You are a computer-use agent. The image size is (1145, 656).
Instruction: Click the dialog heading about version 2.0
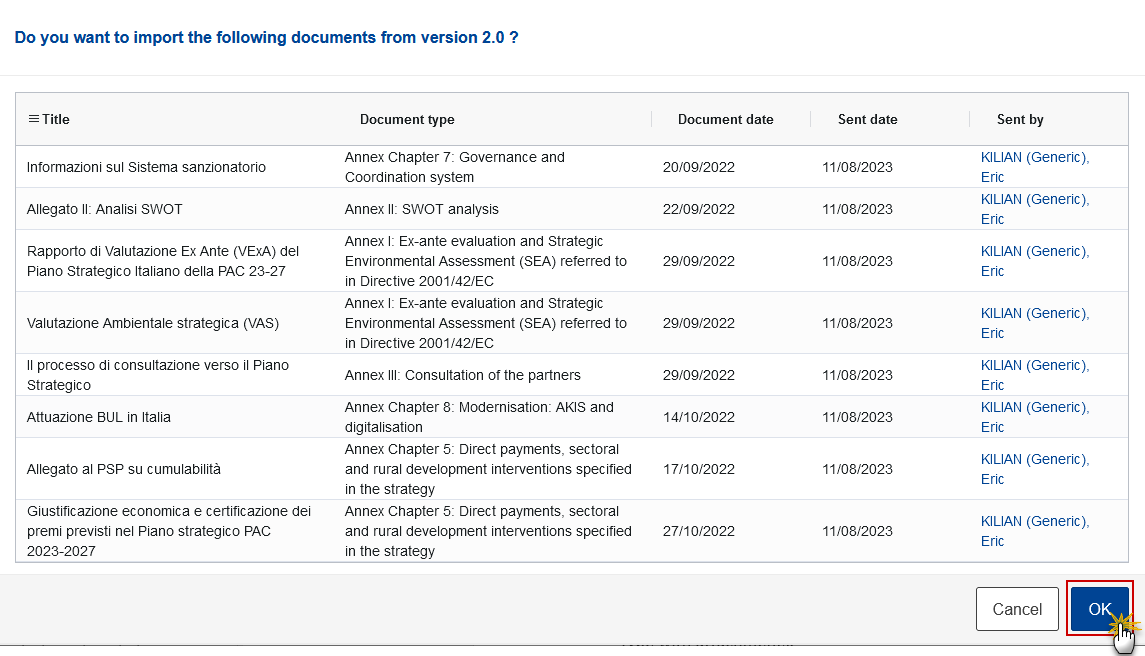coord(267,37)
